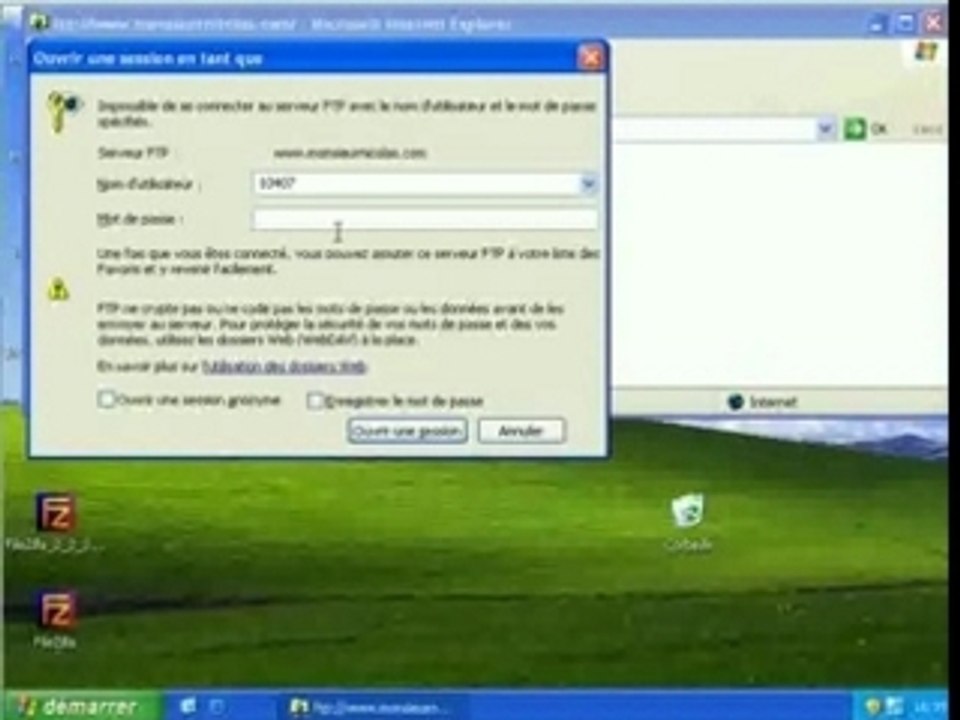Click the 'Serveur FTP' label

[x=133, y=152]
